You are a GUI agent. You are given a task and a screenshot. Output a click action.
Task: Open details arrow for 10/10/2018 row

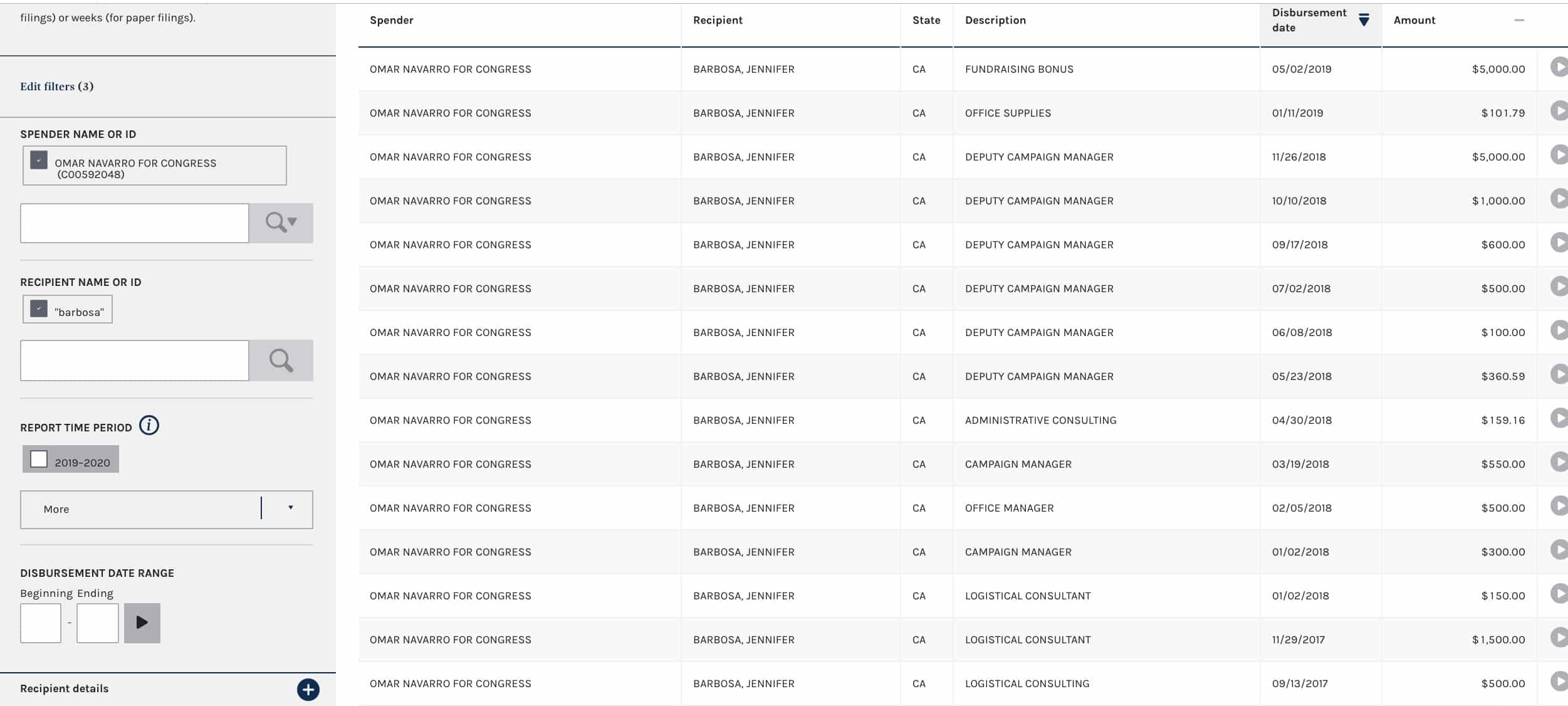point(1559,198)
